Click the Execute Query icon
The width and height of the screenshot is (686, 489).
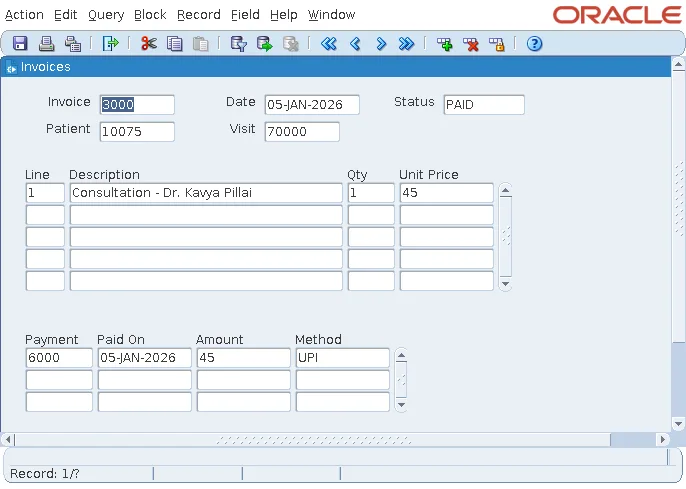pos(265,44)
